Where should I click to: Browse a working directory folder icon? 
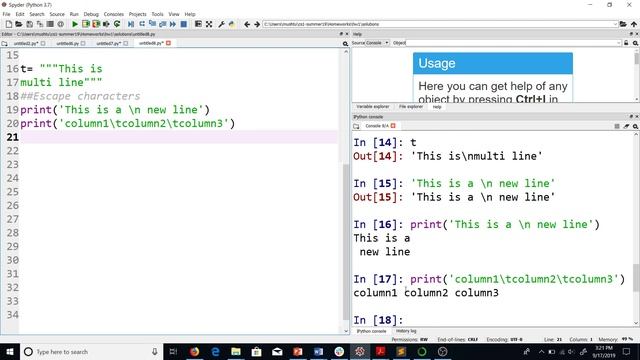coord(623,24)
